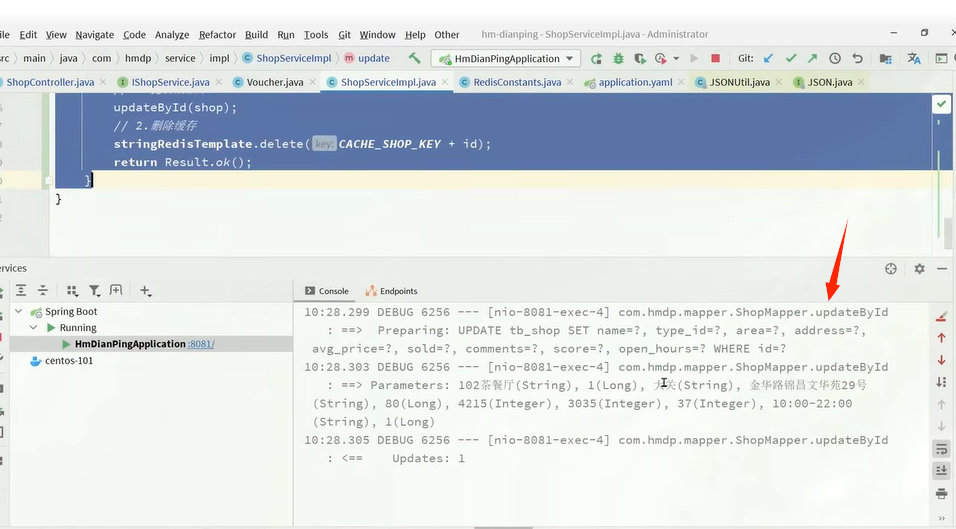The width and height of the screenshot is (956, 529).
Task: Click the Git rollback undo arrow
Action: (x=857, y=59)
